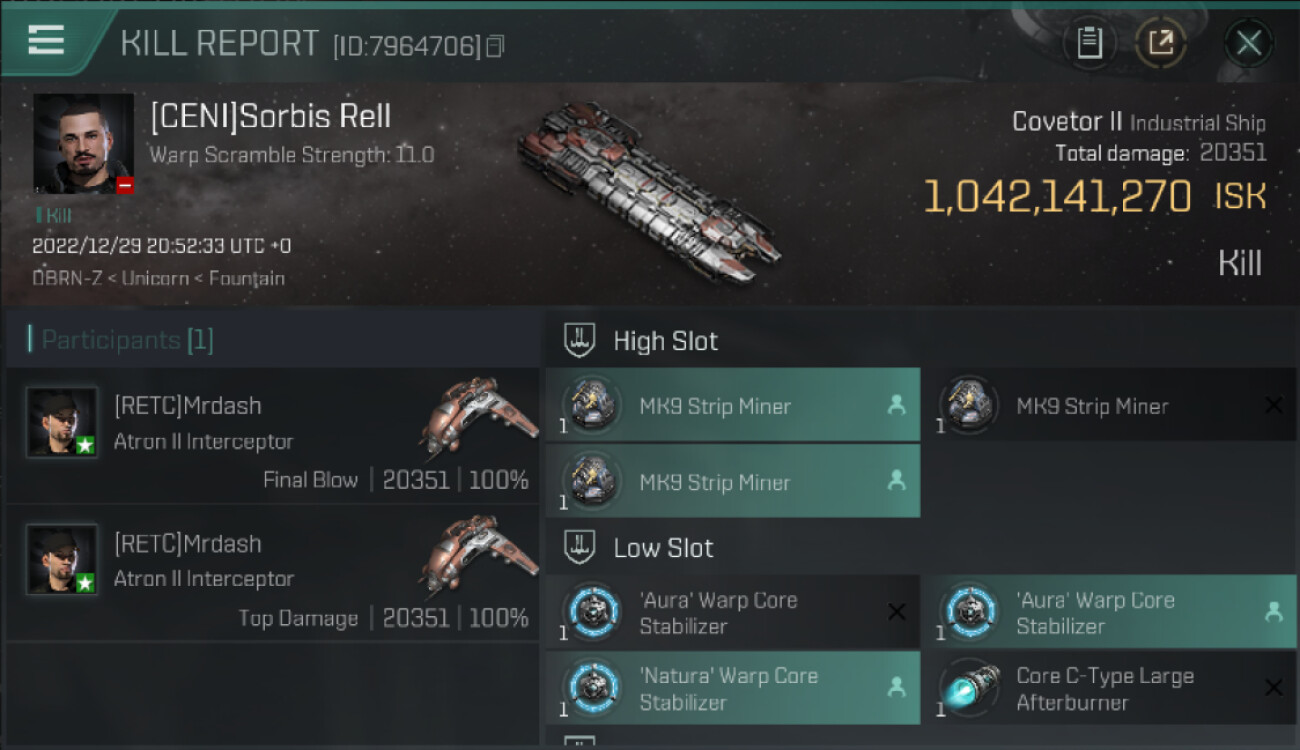Copy the kill report ID

click(x=495, y=46)
